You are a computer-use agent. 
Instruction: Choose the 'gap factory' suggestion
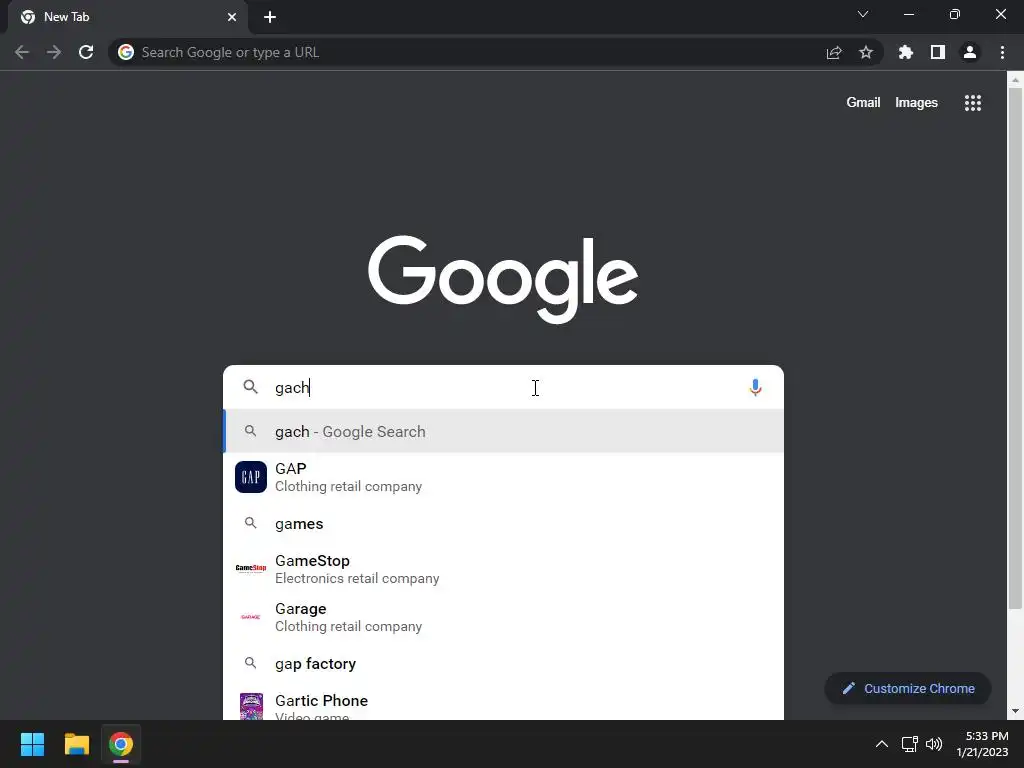coord(504,664)
